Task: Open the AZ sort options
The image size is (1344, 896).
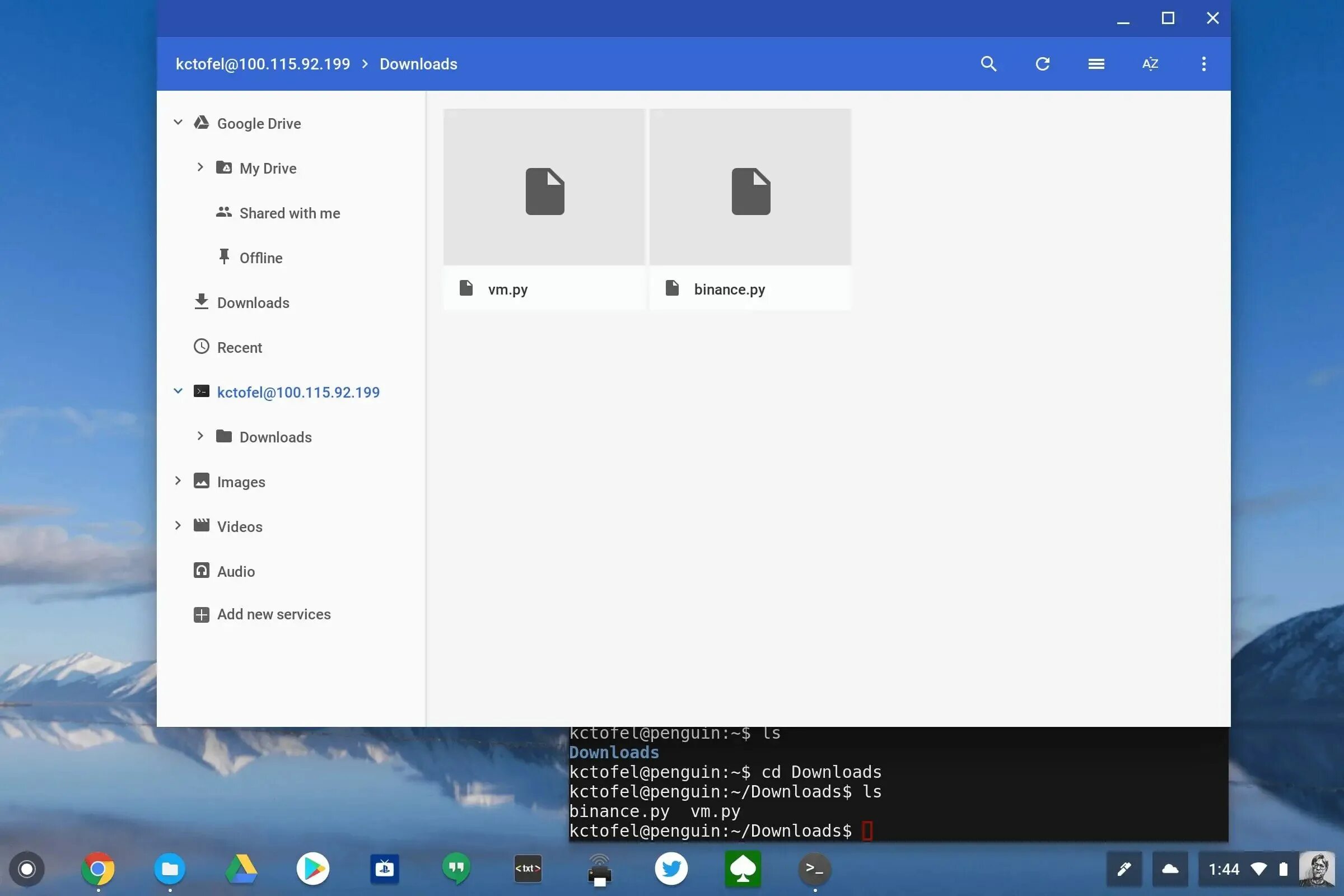Action: click(1150, 64)
